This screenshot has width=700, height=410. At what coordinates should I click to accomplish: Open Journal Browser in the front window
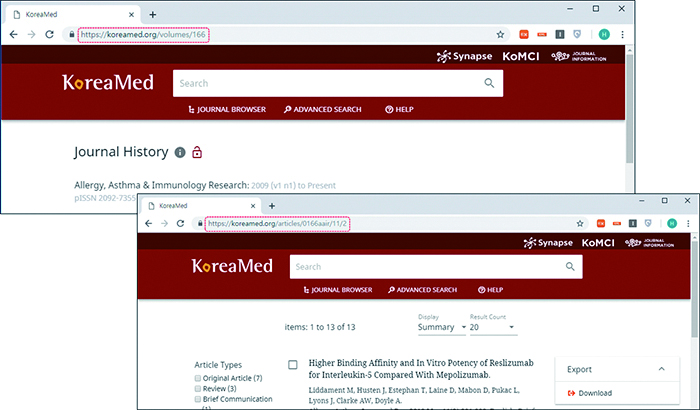[338, 290]
